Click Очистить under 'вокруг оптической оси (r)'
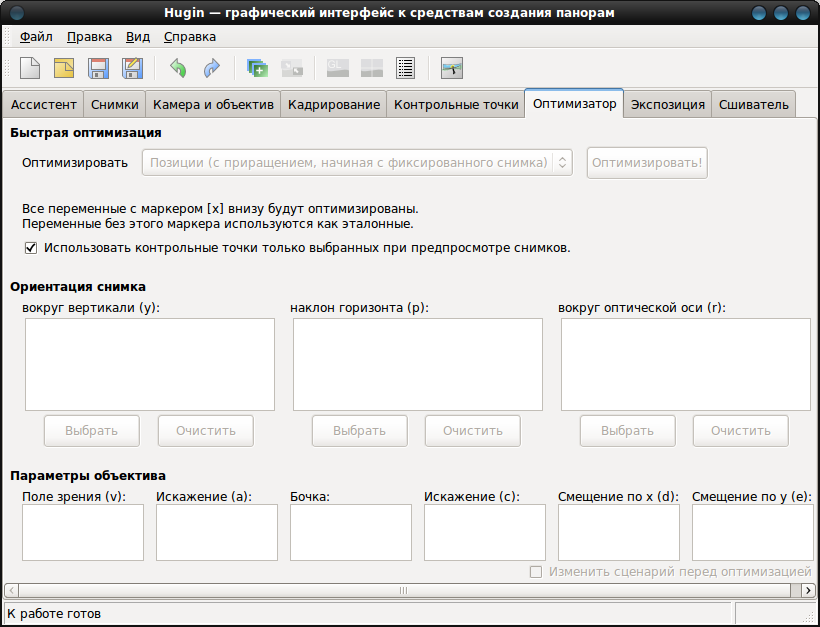Image resolution: width=820 pixels, height=627 pixels. point(741,431)
